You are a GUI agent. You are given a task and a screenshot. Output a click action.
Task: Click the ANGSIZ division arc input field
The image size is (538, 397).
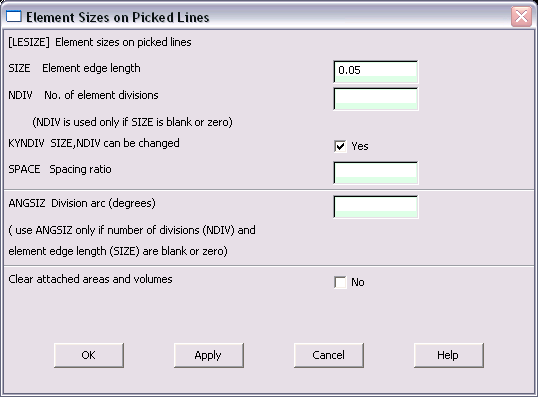376,207
